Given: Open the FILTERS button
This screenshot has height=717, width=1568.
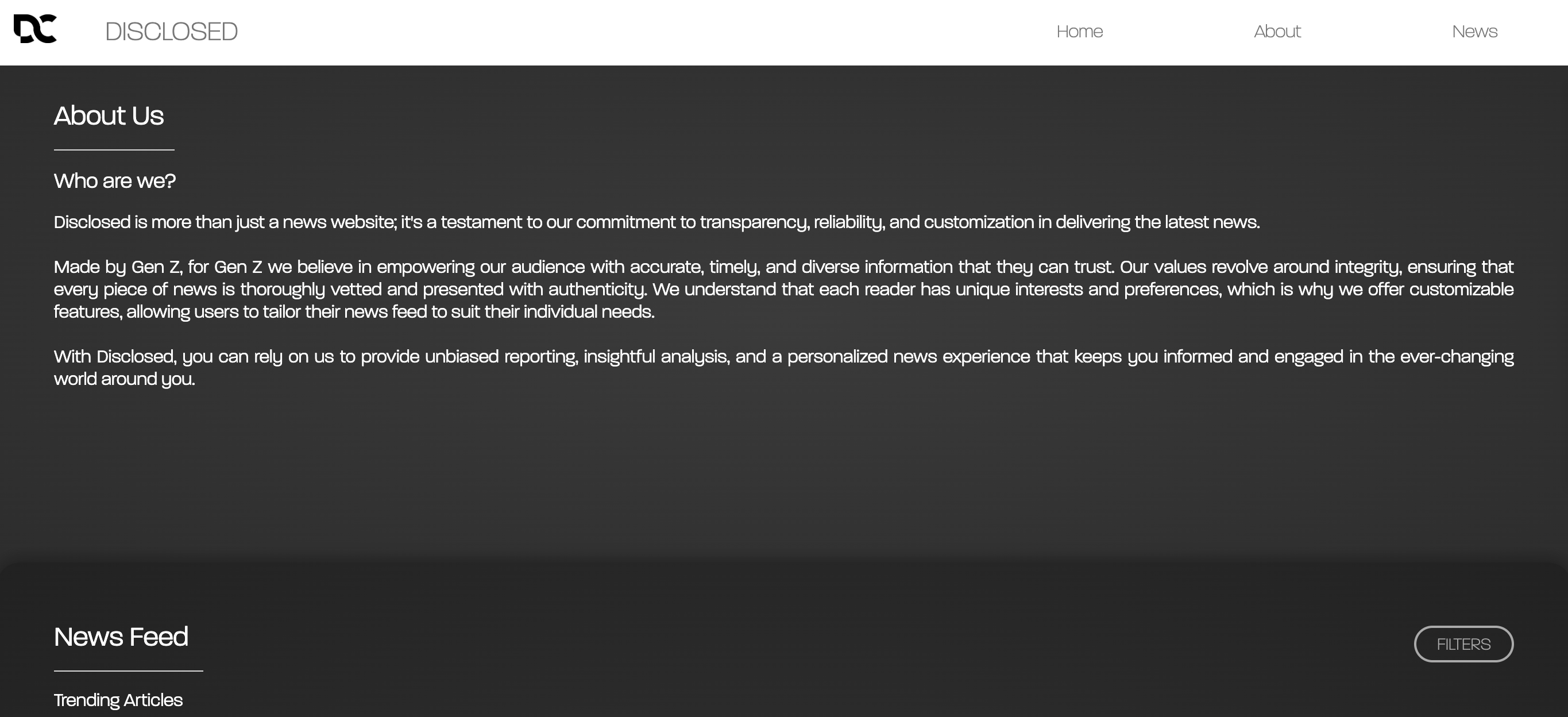Looking at the screenshot, I should pos(1463,644).
